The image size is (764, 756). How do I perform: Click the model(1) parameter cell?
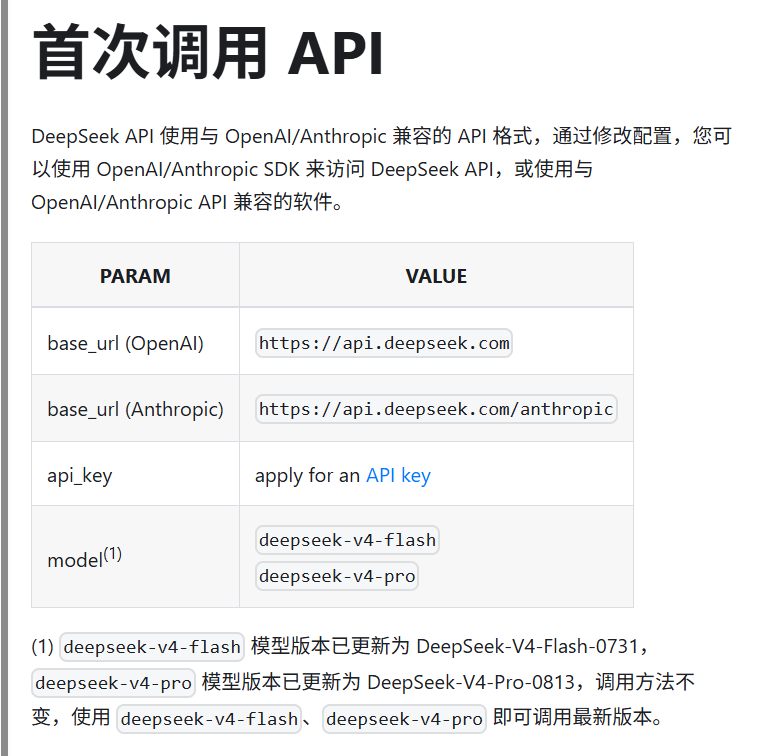click(135, 558)
